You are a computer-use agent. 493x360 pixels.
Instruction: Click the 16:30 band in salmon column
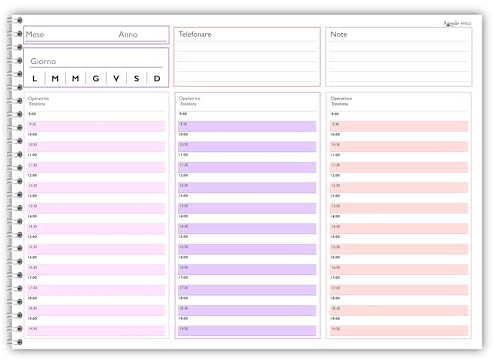point(399,270)
